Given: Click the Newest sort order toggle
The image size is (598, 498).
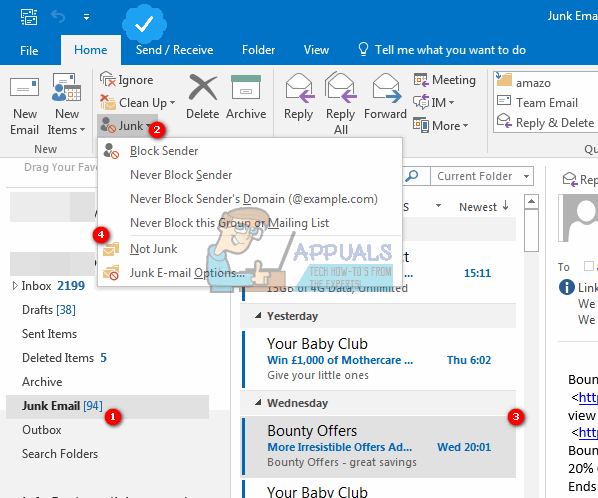Looking at the screenshot, I should (x=484, y=207).
